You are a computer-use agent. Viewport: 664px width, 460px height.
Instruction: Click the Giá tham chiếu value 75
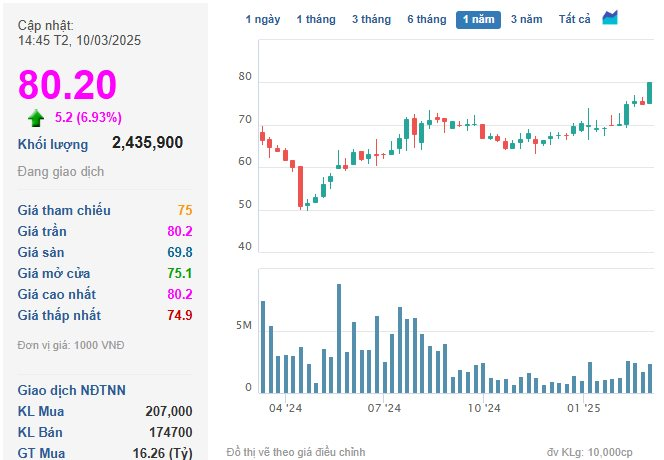click(185, 210)
